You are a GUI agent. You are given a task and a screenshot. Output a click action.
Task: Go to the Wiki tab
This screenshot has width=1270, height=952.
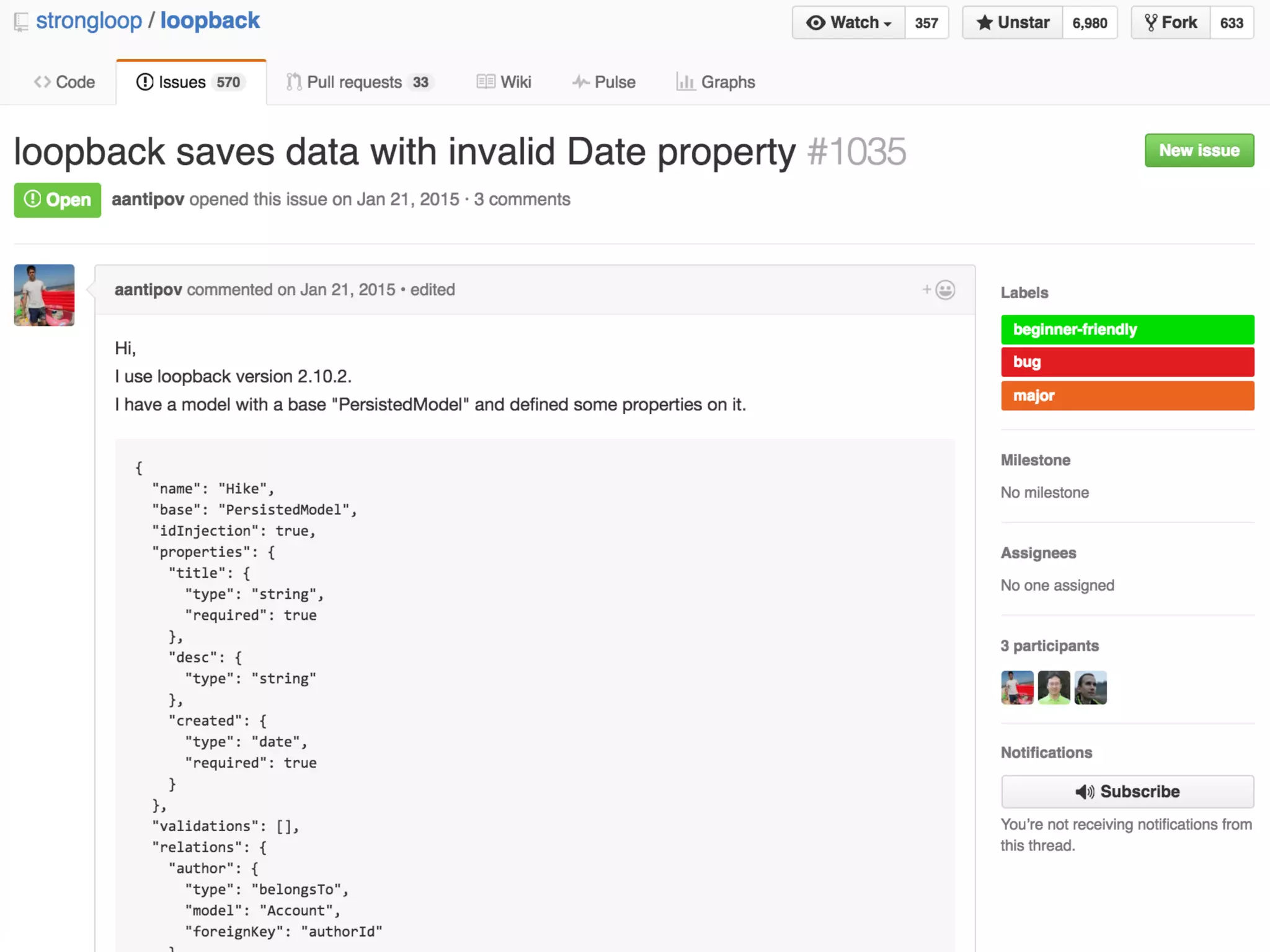(504, 82)
